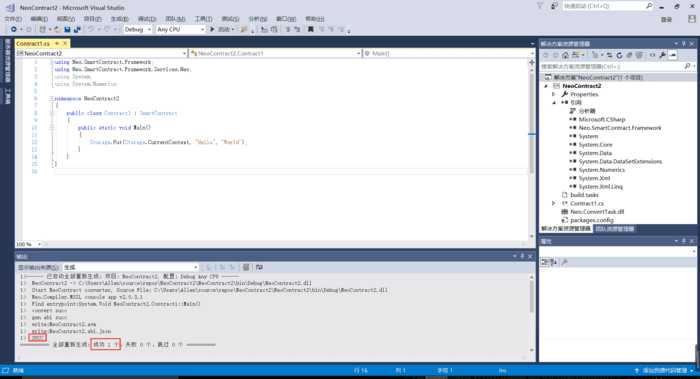Viewport: 700px width, 379px height.
Task: Expand the Properties node in the solution tree
Action: [554, 94]
